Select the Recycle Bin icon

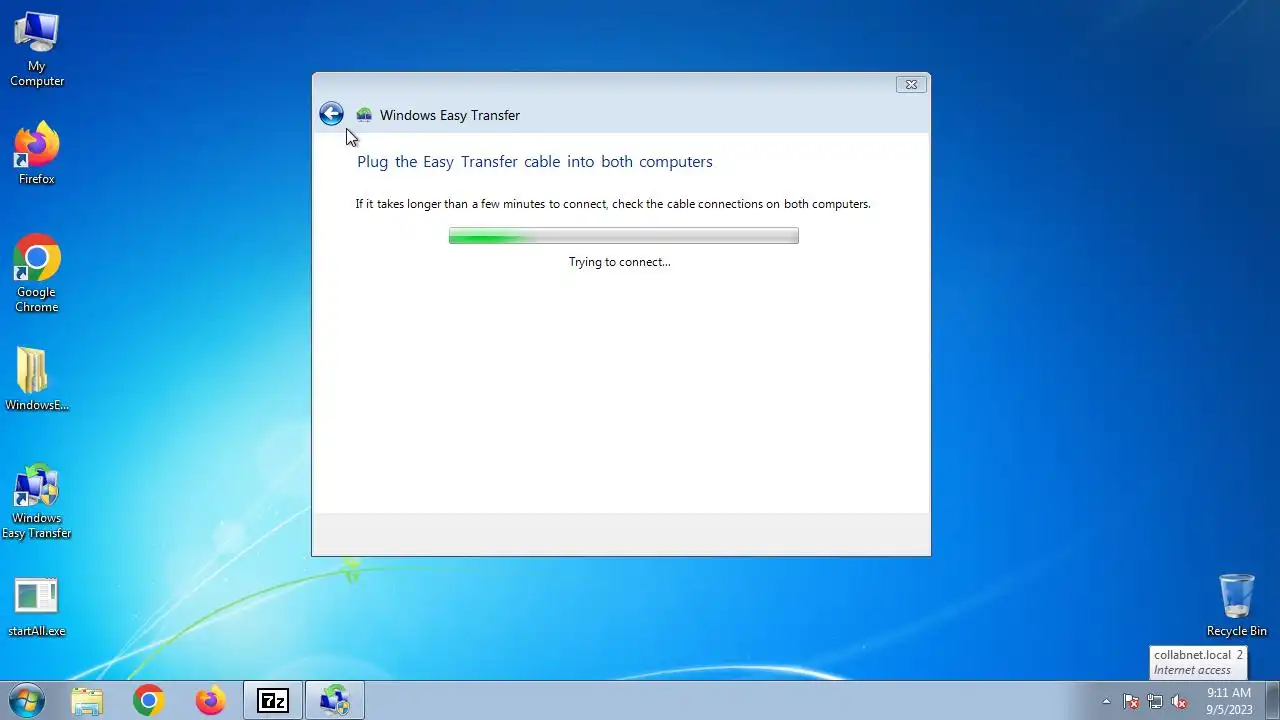click(1237, 605)
